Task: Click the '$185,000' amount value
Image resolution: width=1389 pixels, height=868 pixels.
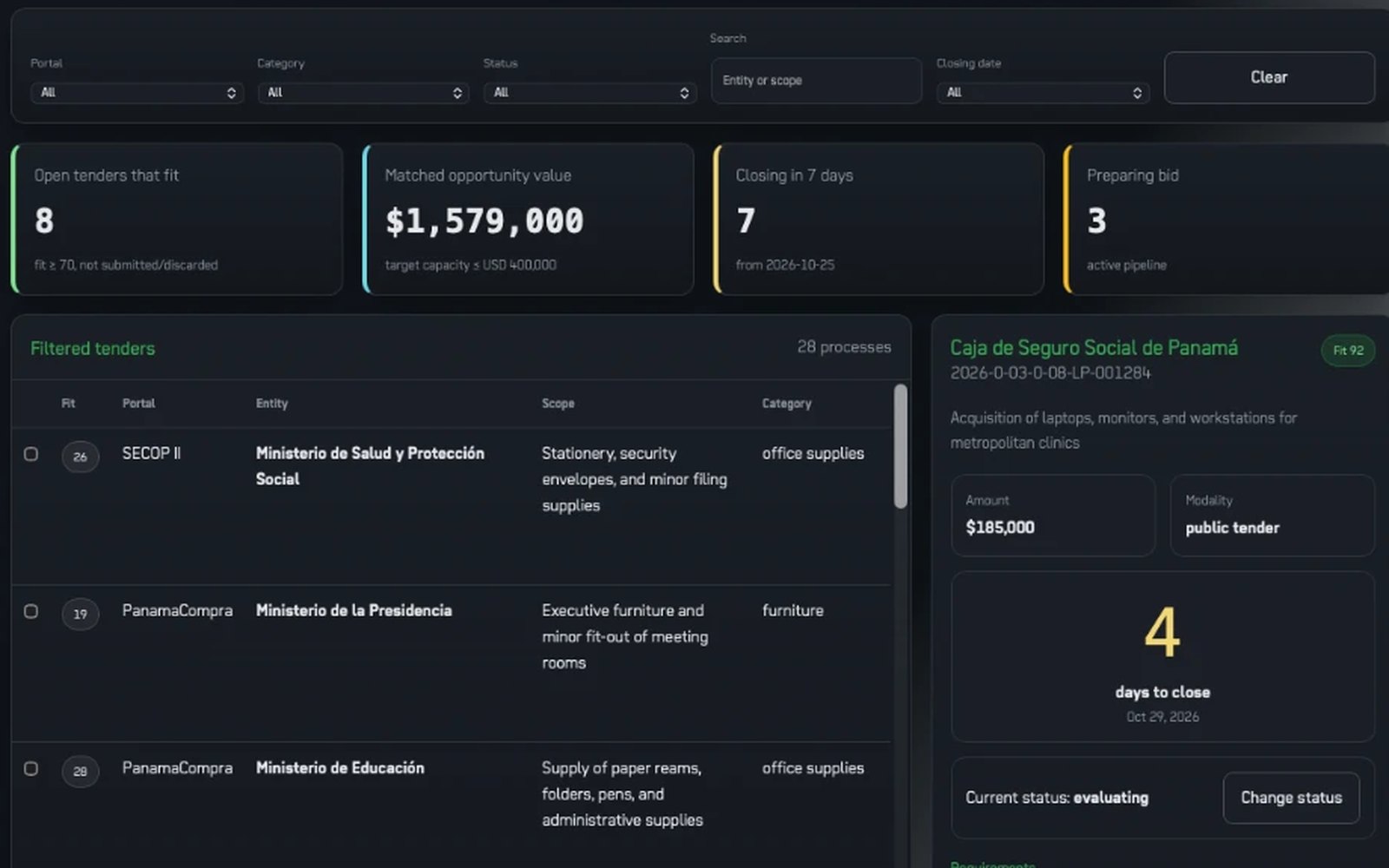Action: tap(1000, 528)
